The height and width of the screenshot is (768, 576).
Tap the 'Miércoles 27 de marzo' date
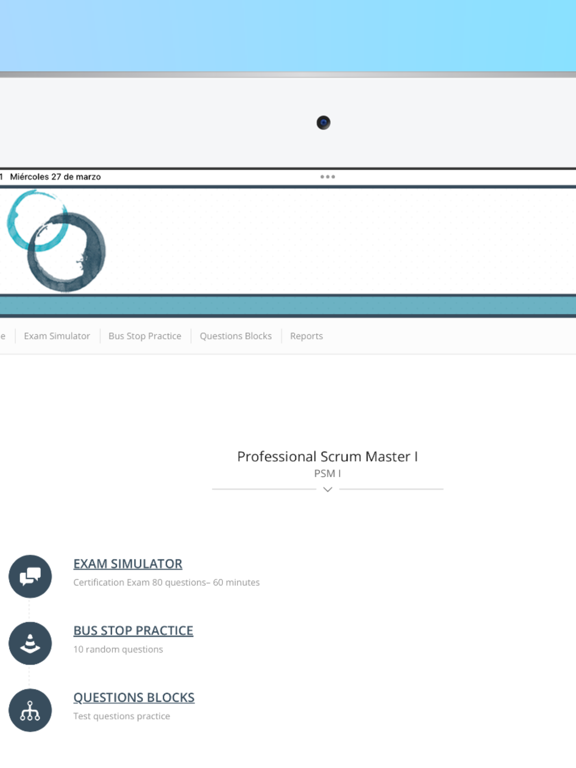(55, 177)
